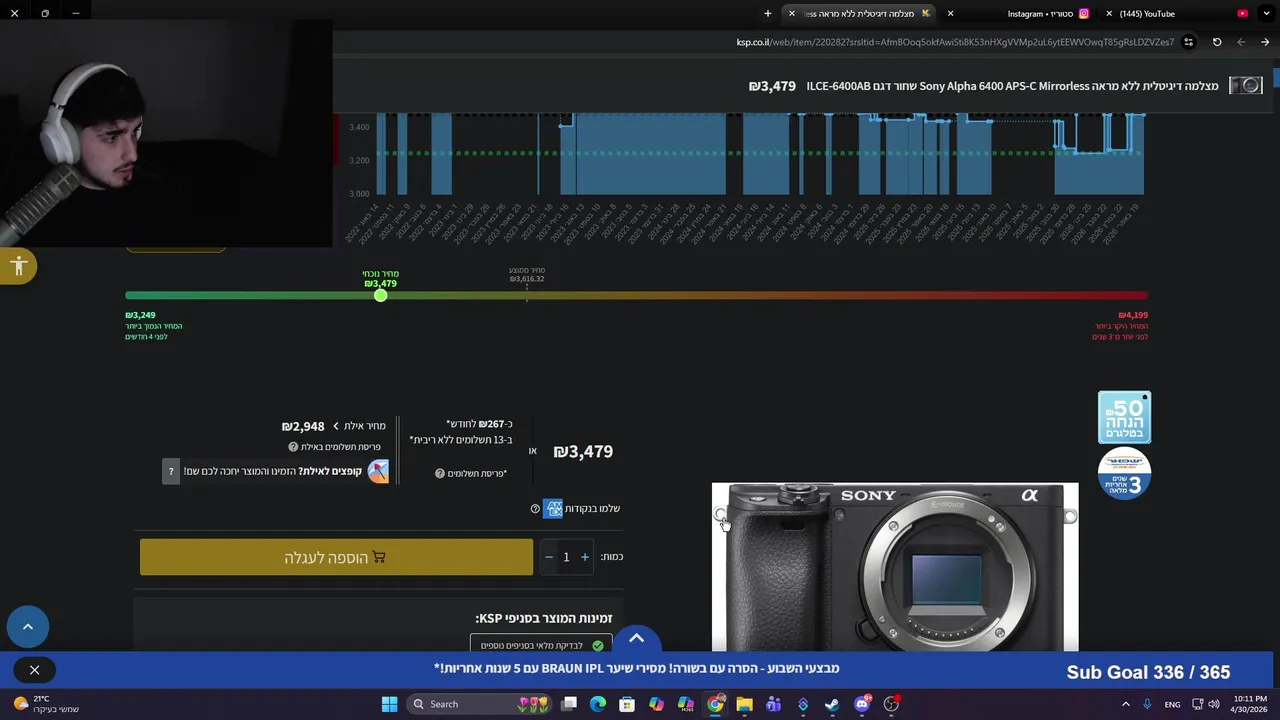
Task: Open the weather widget showing 21°C
Action: click(47, 704)
